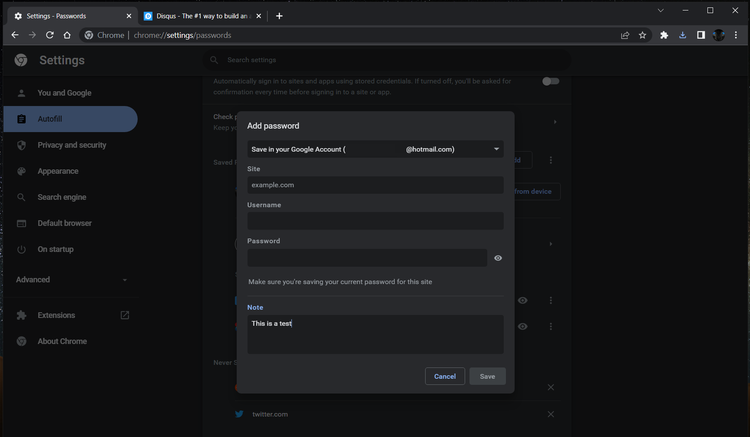Viewport: 750px width, 437px height.
Task: Select Privacy and security in sidebar
Action: point(71,145)
